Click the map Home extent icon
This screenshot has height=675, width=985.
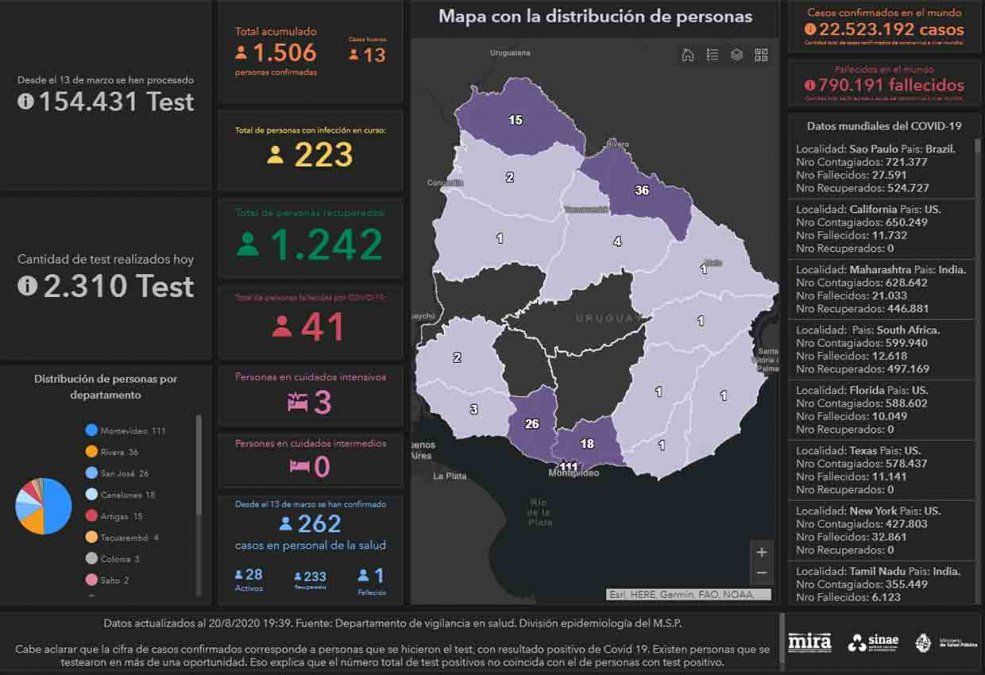tap(688, 55)
